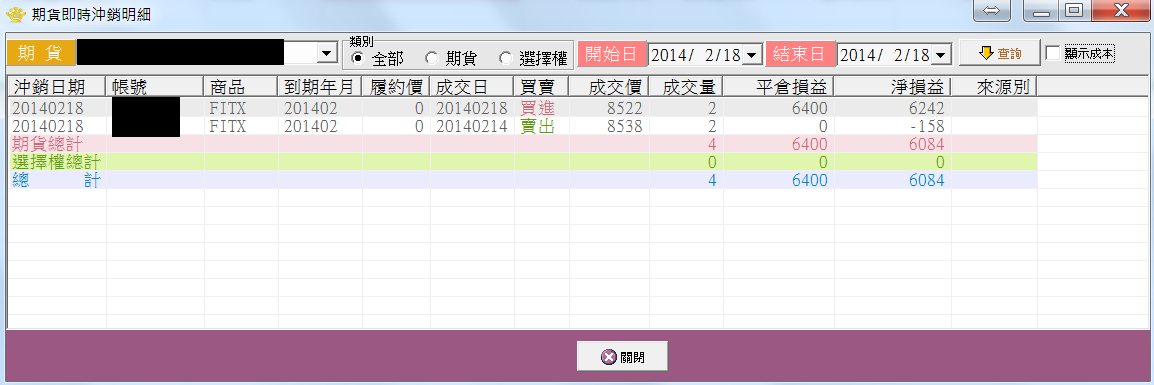Minimize the window
Screen dimensions: 1154x385
(x=1041, y=10)
